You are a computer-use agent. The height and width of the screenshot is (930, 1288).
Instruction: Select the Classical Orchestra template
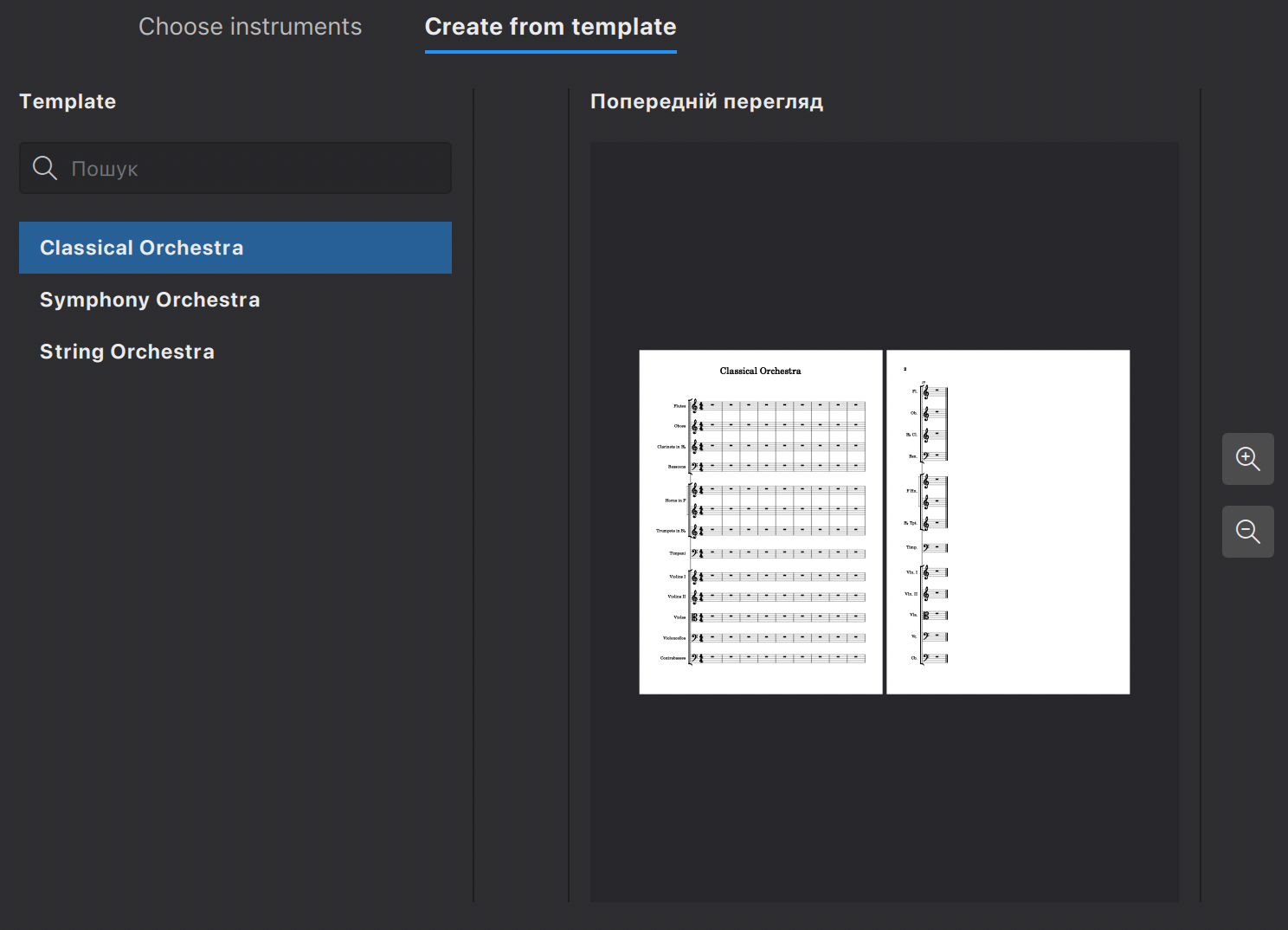click(141, 247)
